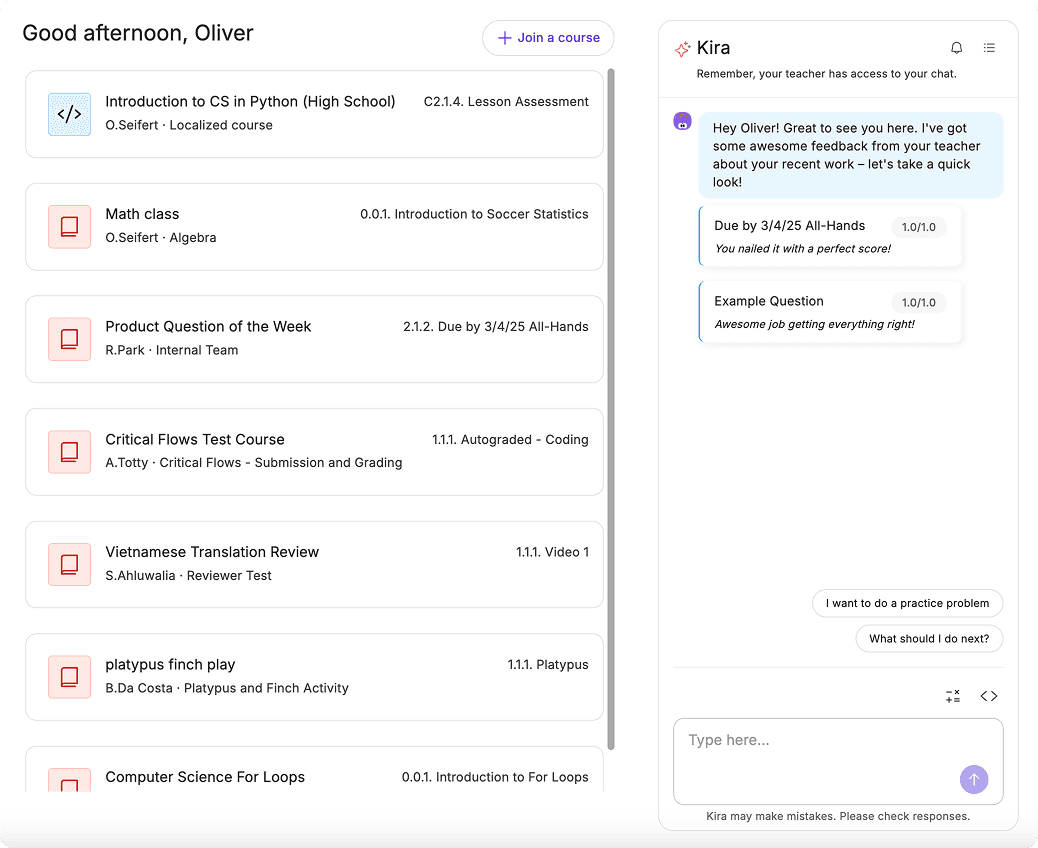Click the 1.0/1.0 score badge on All-Hands card
This screenshot has width=1038, height=848.
pos(919,227)
